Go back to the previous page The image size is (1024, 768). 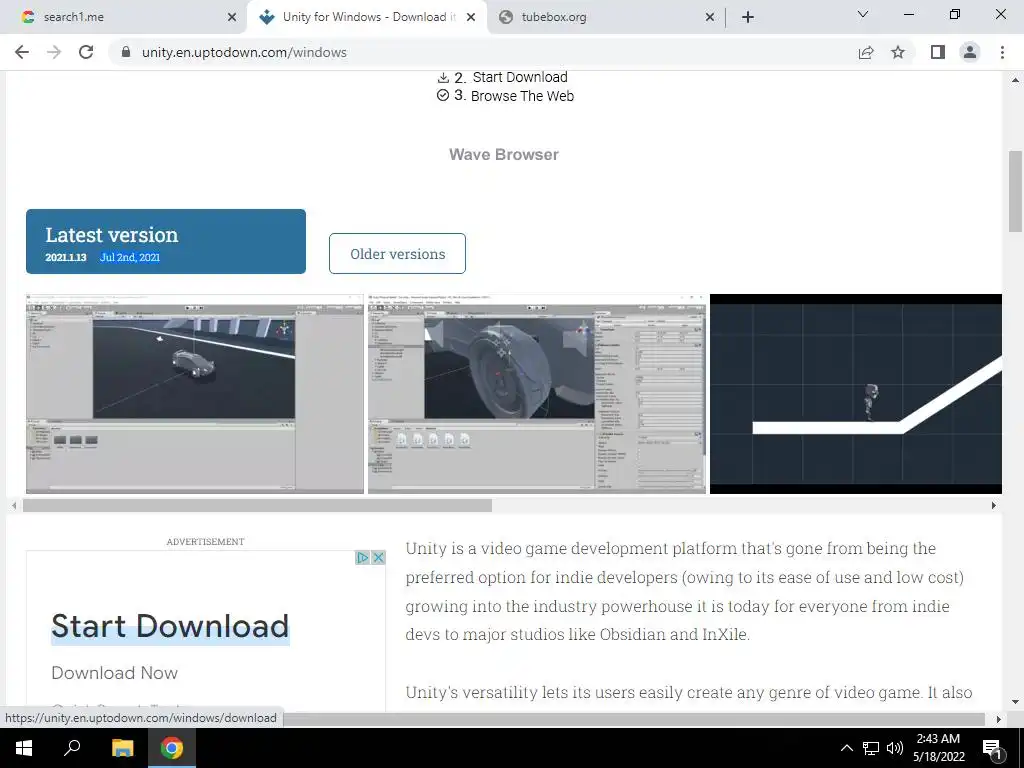22,52
